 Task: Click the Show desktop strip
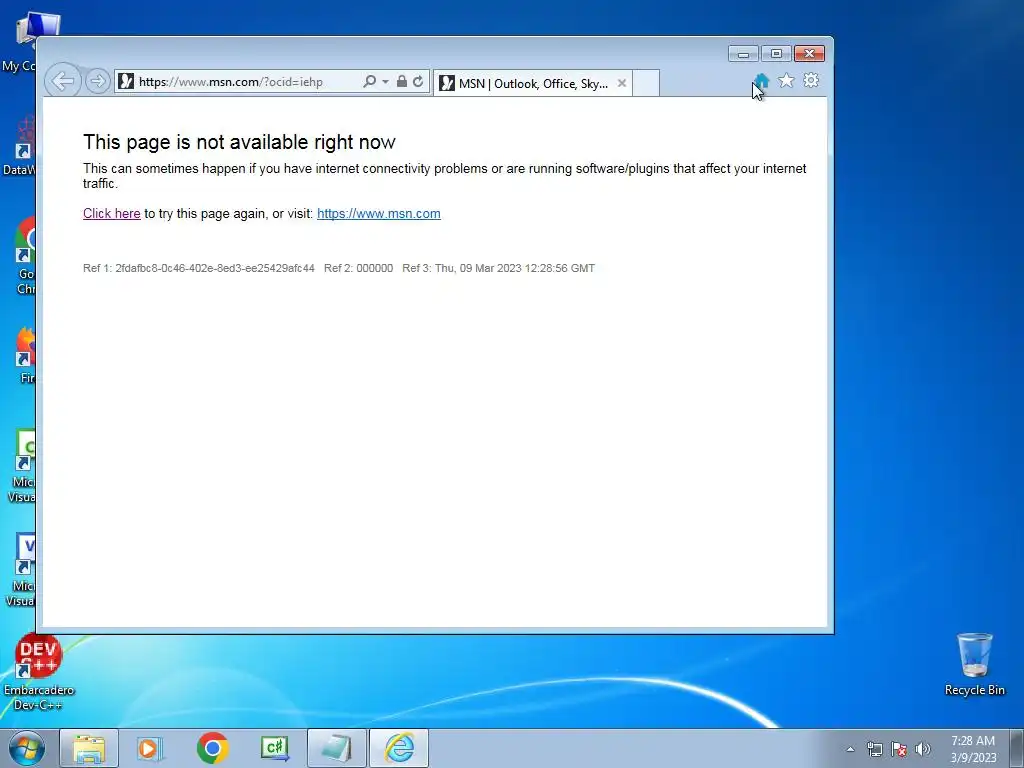1016,748
